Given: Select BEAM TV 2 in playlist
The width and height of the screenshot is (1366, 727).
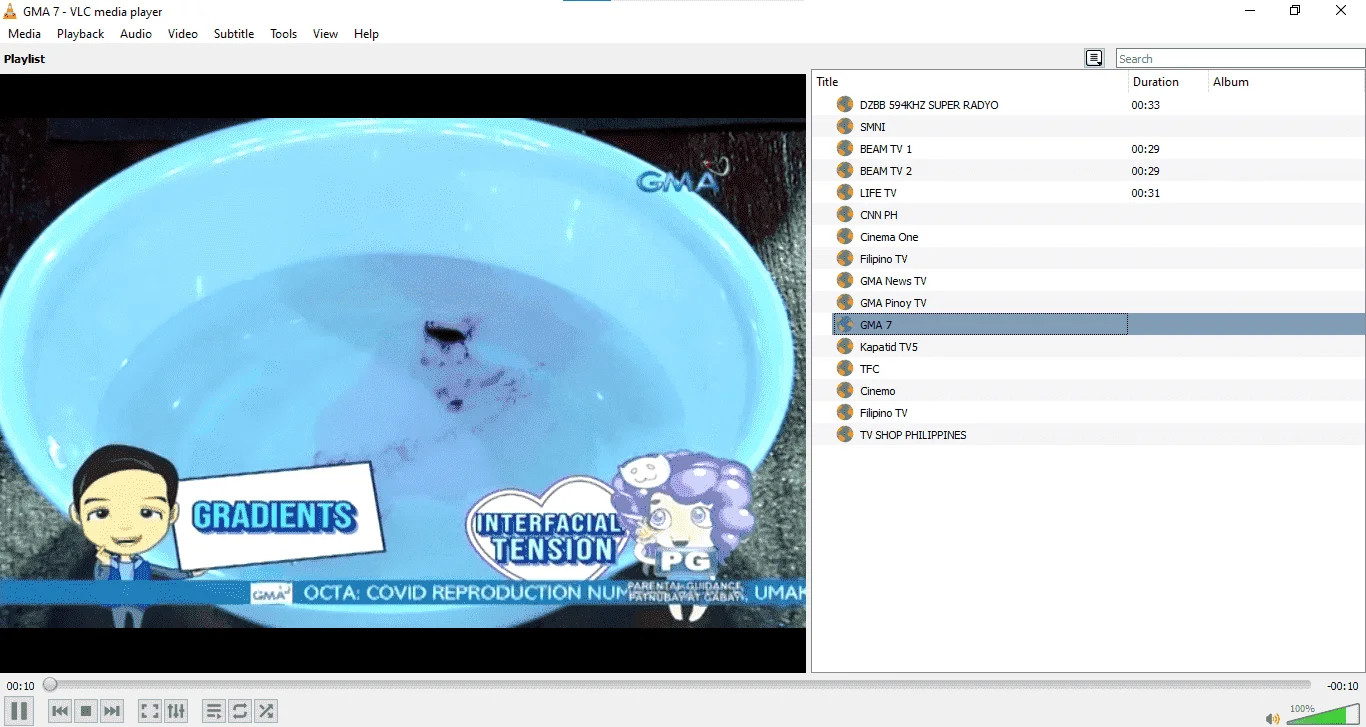Looking at the screenshot, I should [886, 171].
